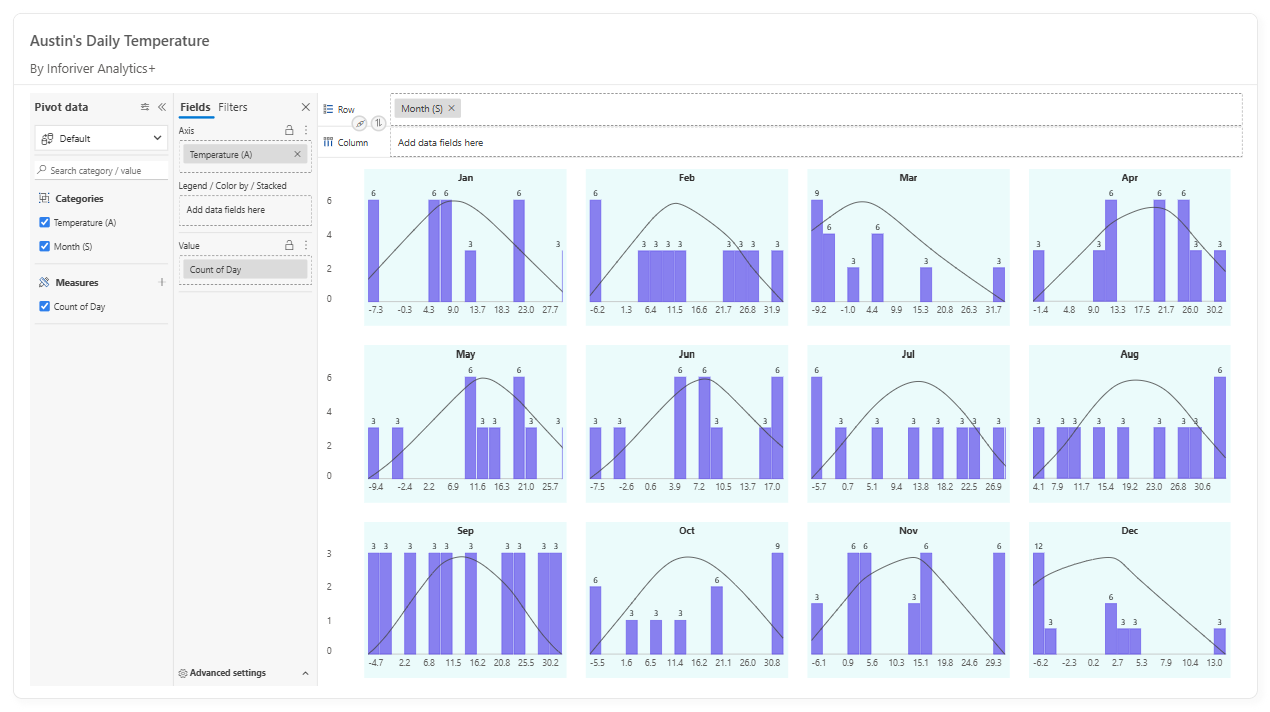Toggle the Count of Day measure checkbox
This screenshot has height=712, width=1270.
(x=44, y=307)
